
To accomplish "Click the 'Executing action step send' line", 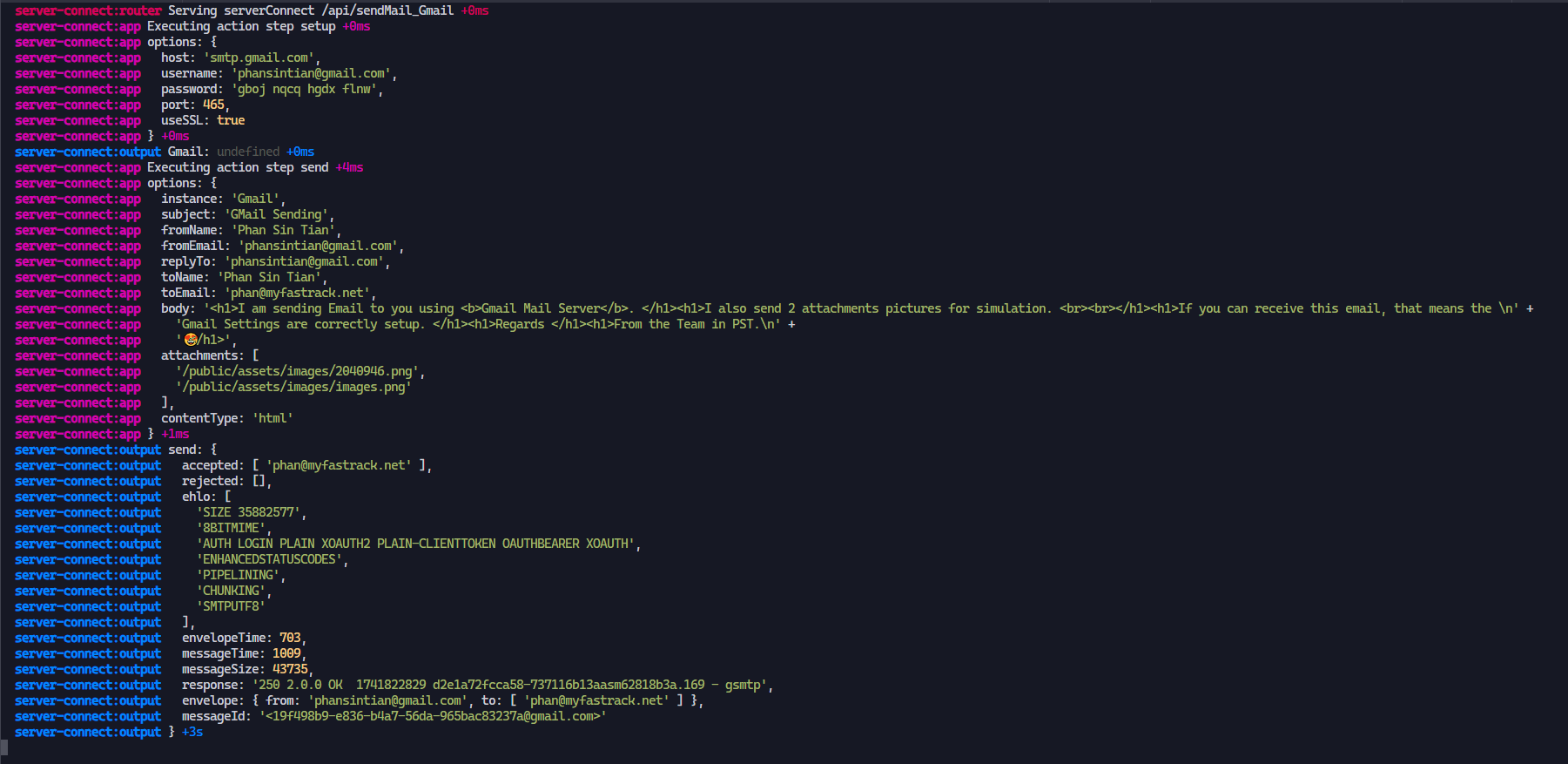I will coord(238,167).
